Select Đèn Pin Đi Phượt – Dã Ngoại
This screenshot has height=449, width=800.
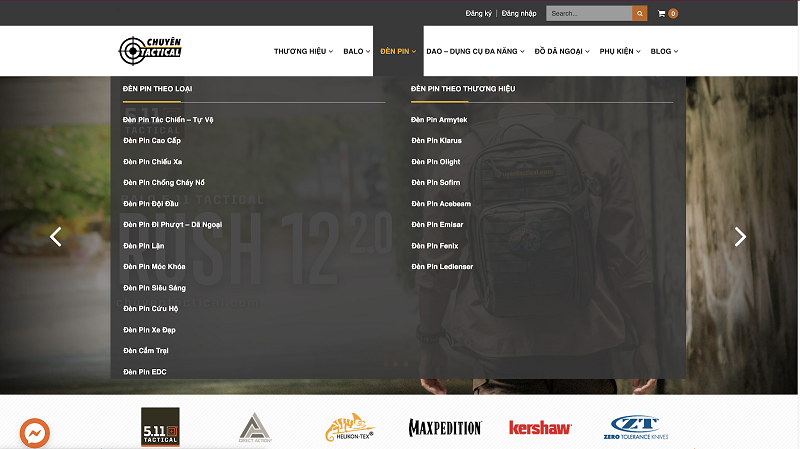172,224
